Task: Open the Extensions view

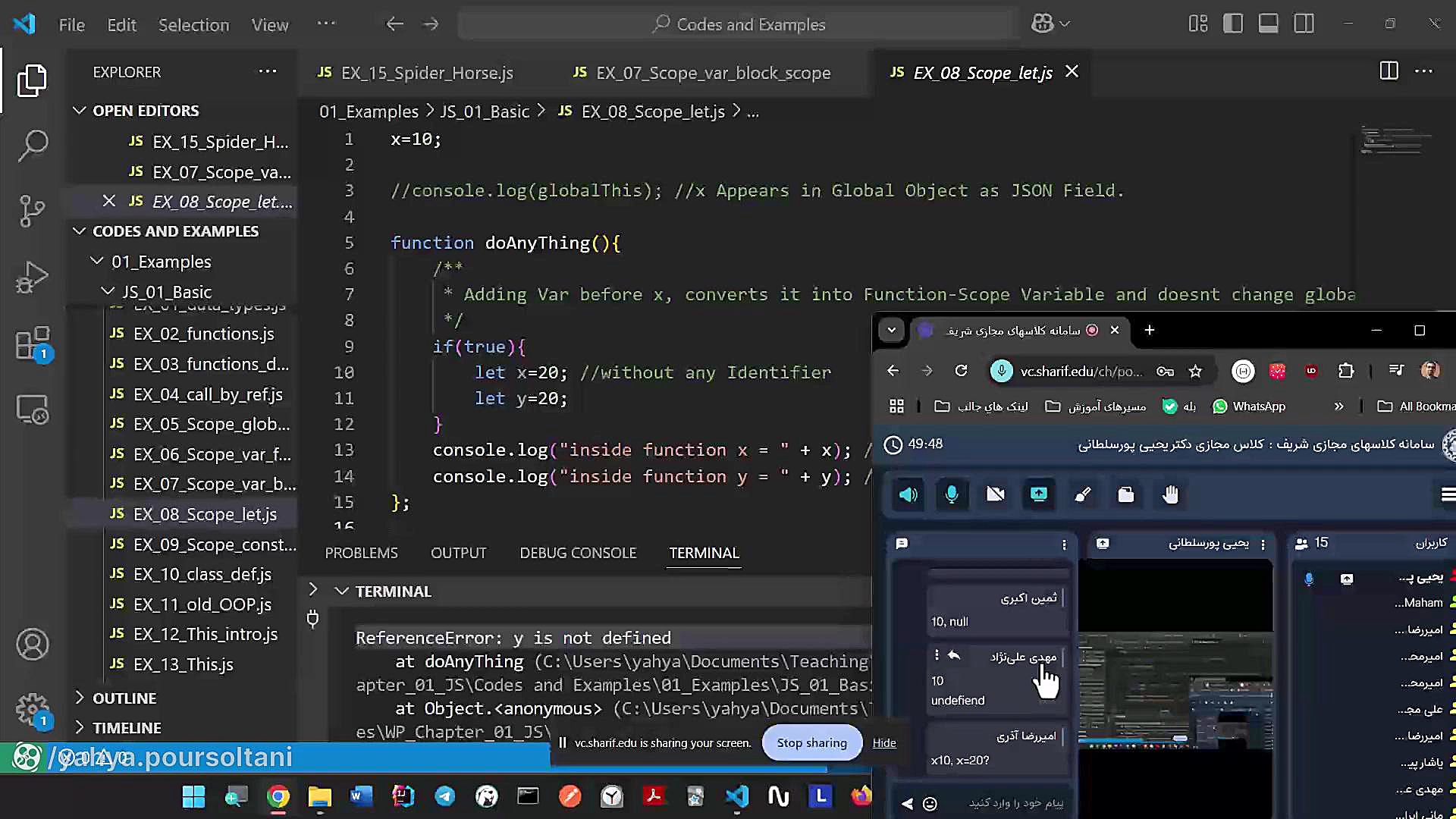Action: [32, 344]
